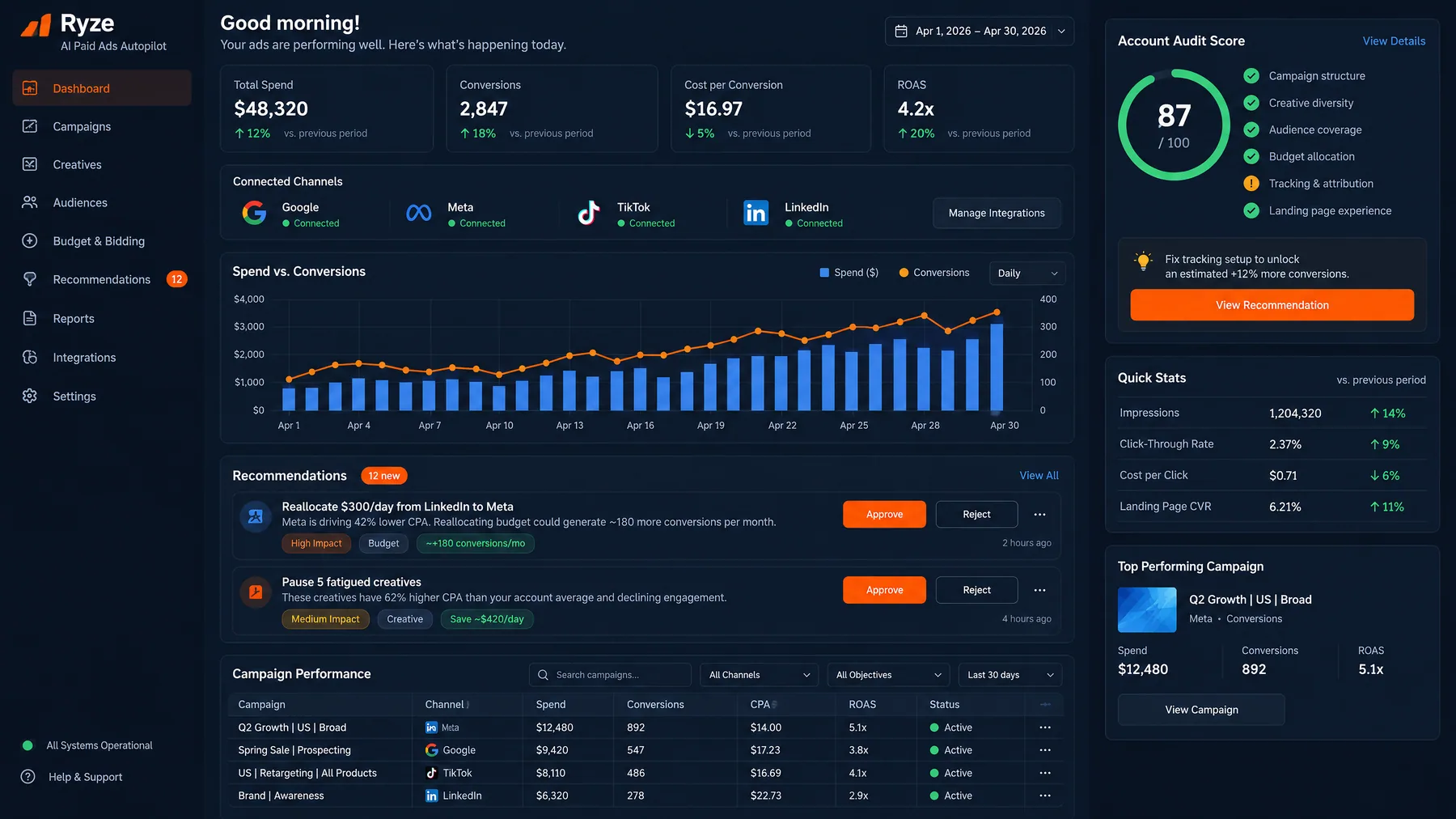The height and width of the screenshot is (819, 1456).
Task: Click the Creative diversity check mark
Action: pos(1251,103)
